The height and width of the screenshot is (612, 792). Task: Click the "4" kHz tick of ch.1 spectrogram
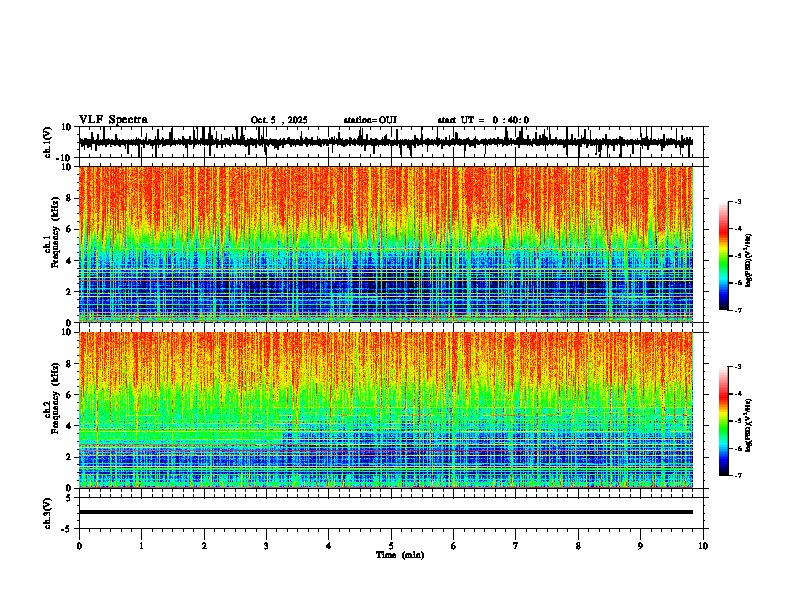click(x=71, y=261)
